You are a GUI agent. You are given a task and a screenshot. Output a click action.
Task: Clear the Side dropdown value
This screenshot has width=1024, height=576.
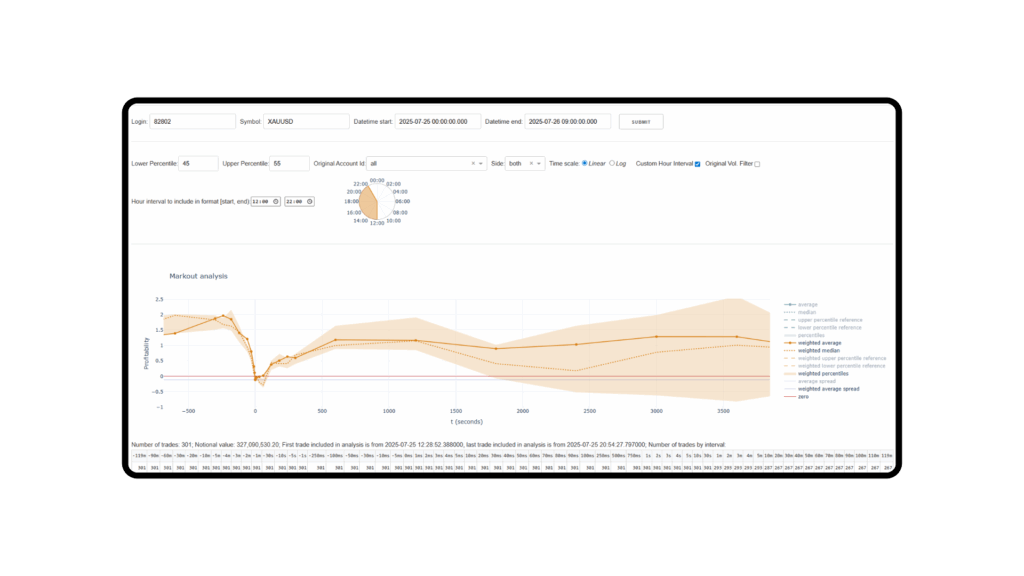click(x=532, y=163)
